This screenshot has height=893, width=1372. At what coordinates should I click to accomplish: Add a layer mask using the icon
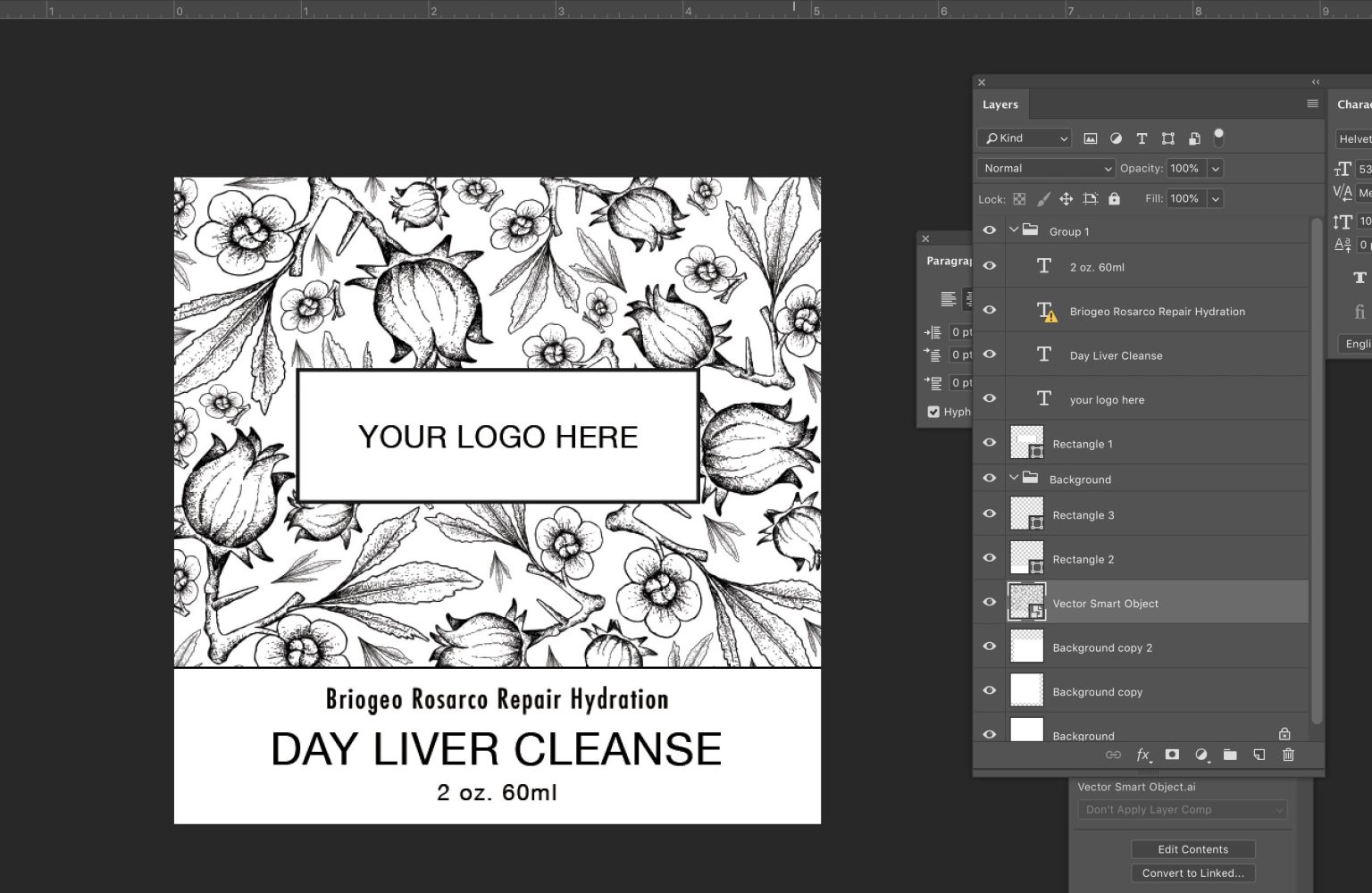pos(1172,755)
